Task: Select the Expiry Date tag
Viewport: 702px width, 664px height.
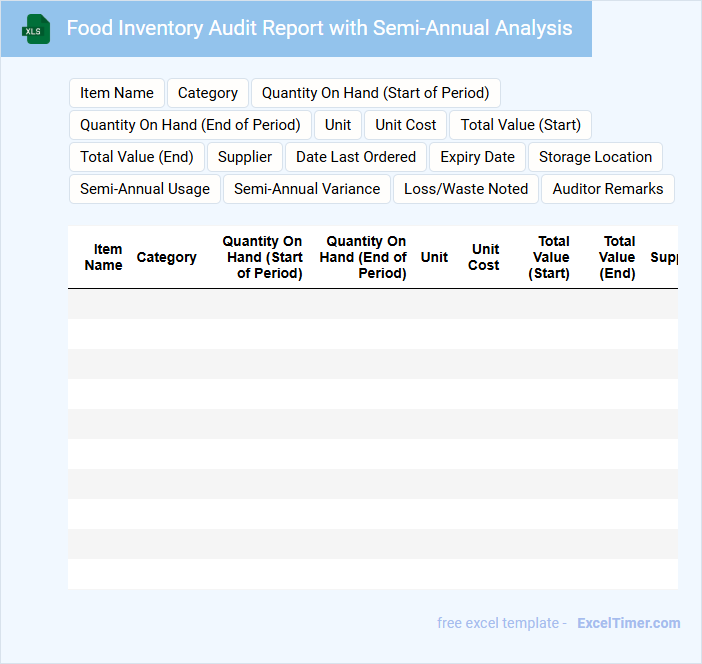Action: coord(477,157)
